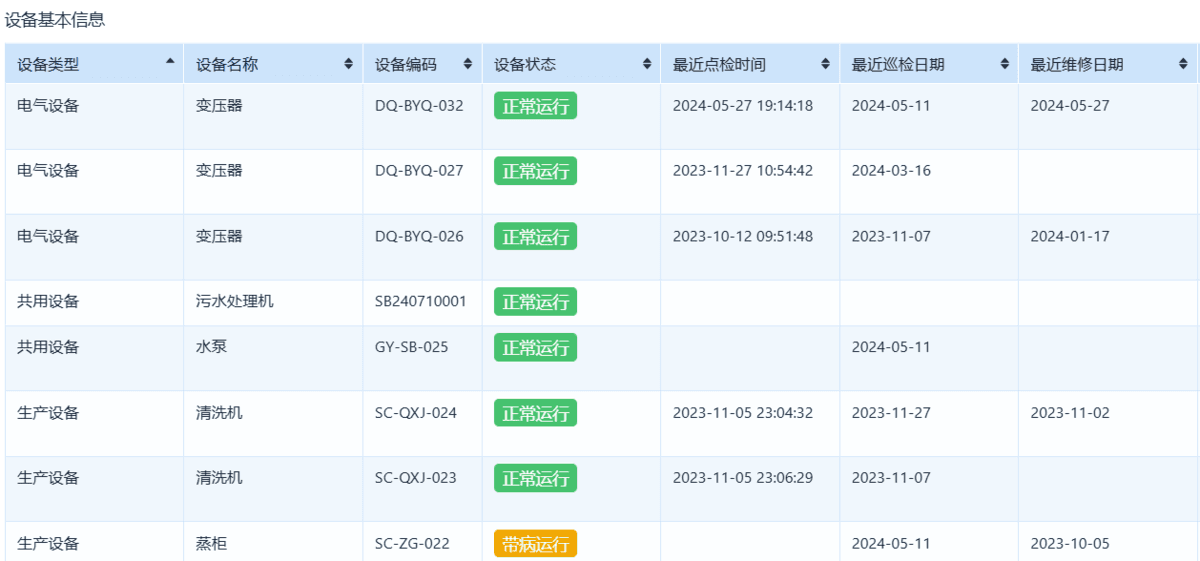The image size is (1200, 561).
Task: Click patrol date 2023-11-07 in DQ-BYQ-026 row
Action: (891, 236)
